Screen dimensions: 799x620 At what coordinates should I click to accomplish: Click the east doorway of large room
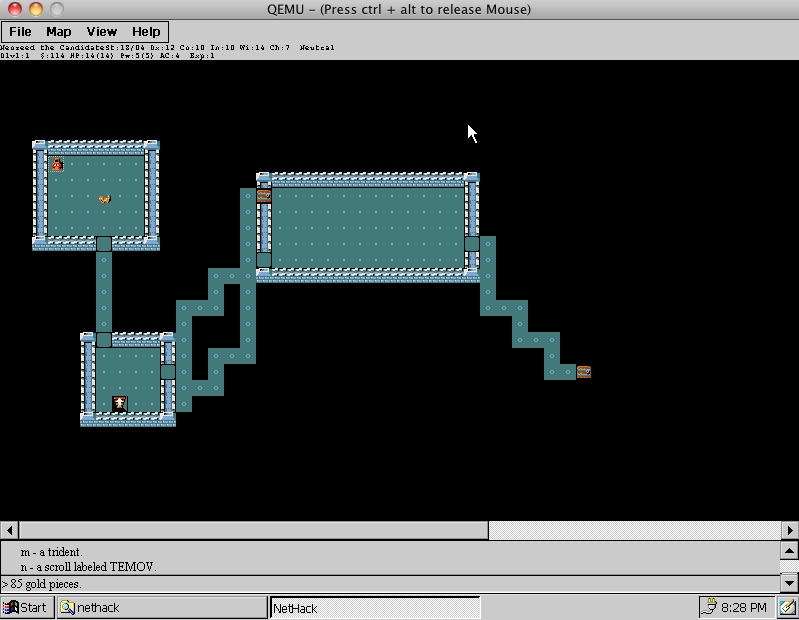[x=472, y=244]
